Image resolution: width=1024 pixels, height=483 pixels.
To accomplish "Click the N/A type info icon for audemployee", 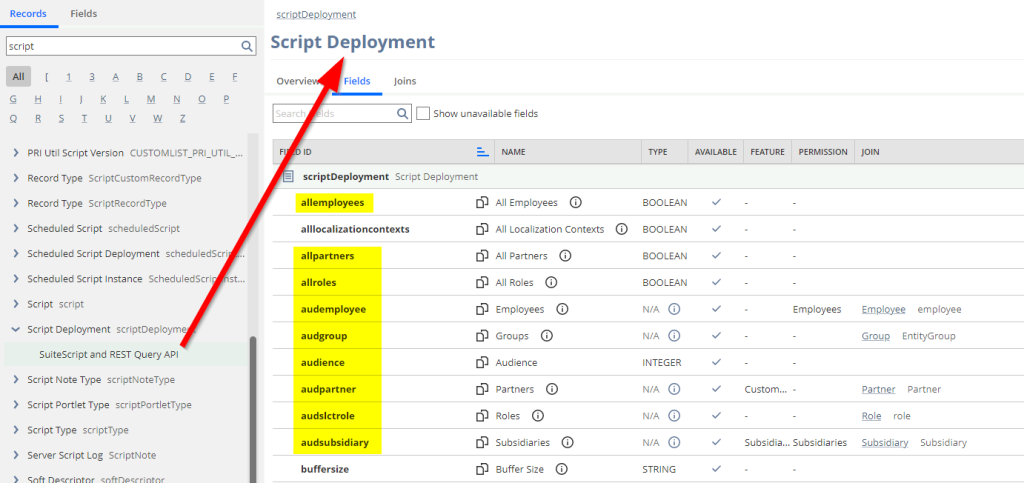I will coord(675,309).
